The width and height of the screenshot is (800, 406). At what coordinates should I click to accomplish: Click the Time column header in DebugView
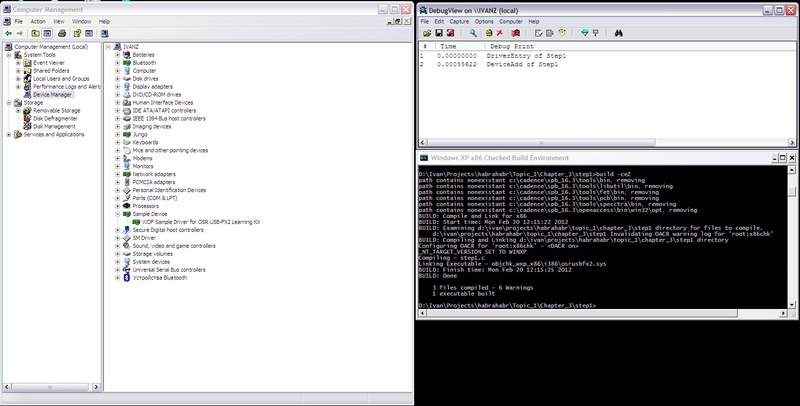pyautogui.click(x=460, y=46)
